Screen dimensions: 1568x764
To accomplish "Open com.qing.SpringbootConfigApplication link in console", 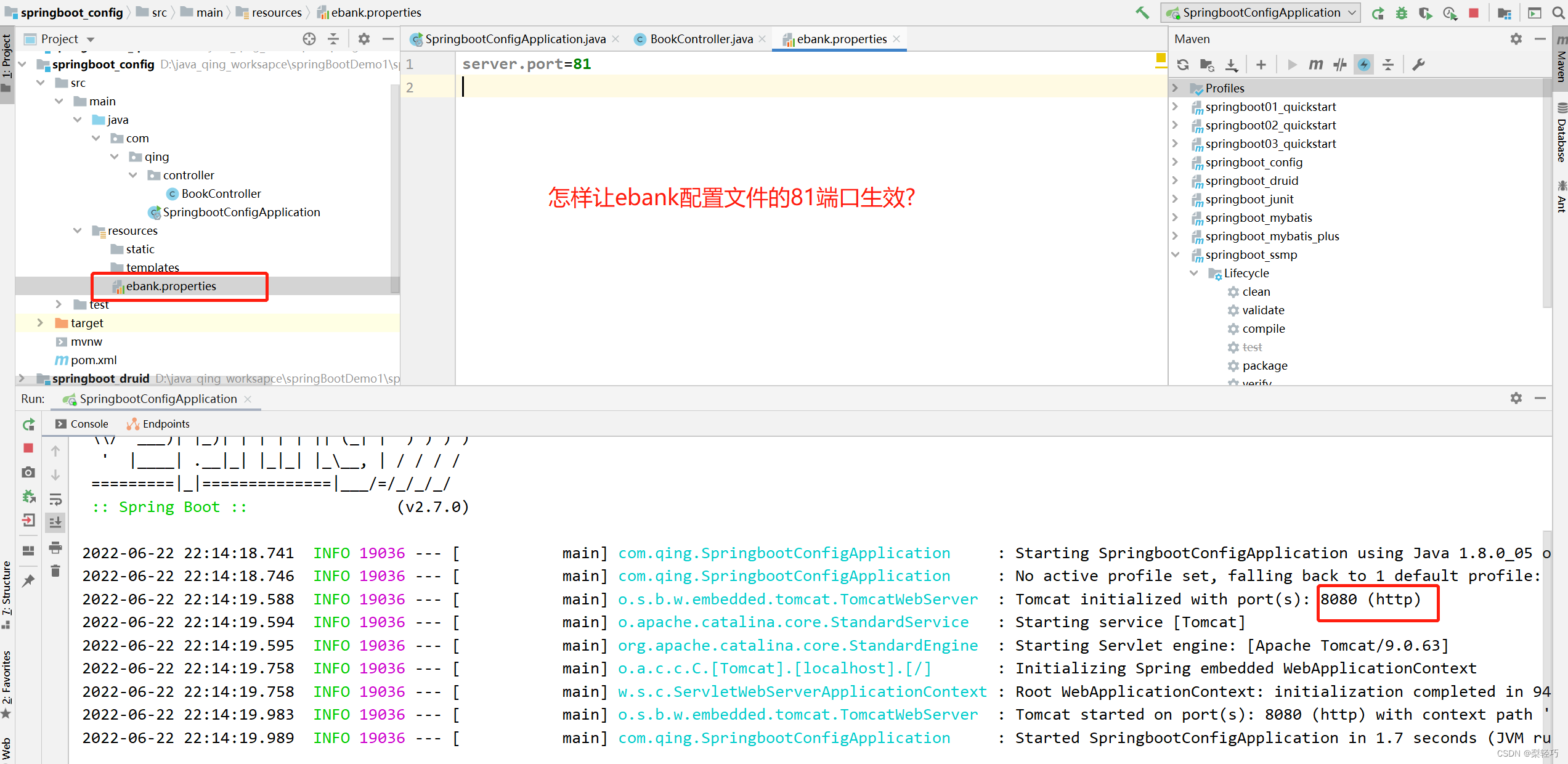I will [784, 553].
